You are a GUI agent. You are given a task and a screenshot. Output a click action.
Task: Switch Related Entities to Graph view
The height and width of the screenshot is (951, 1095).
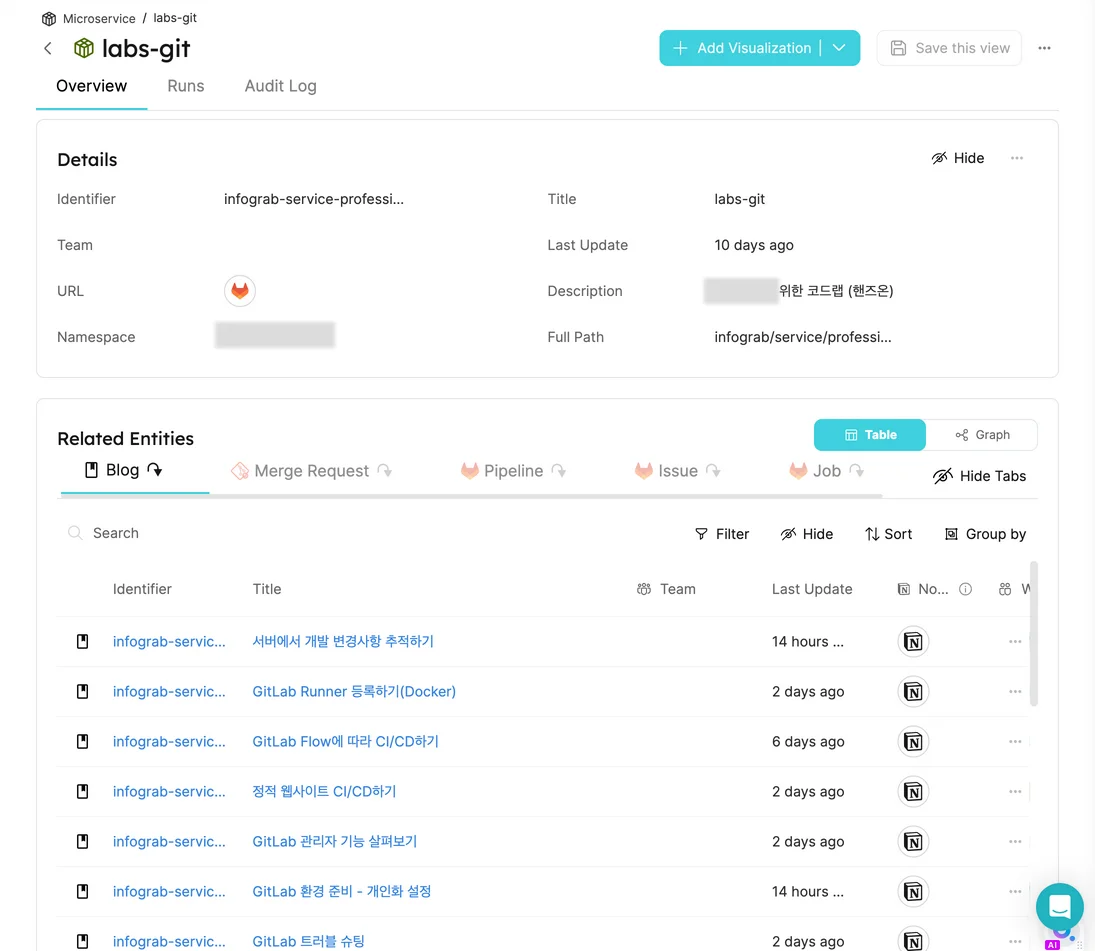click(x=982, y=435)
